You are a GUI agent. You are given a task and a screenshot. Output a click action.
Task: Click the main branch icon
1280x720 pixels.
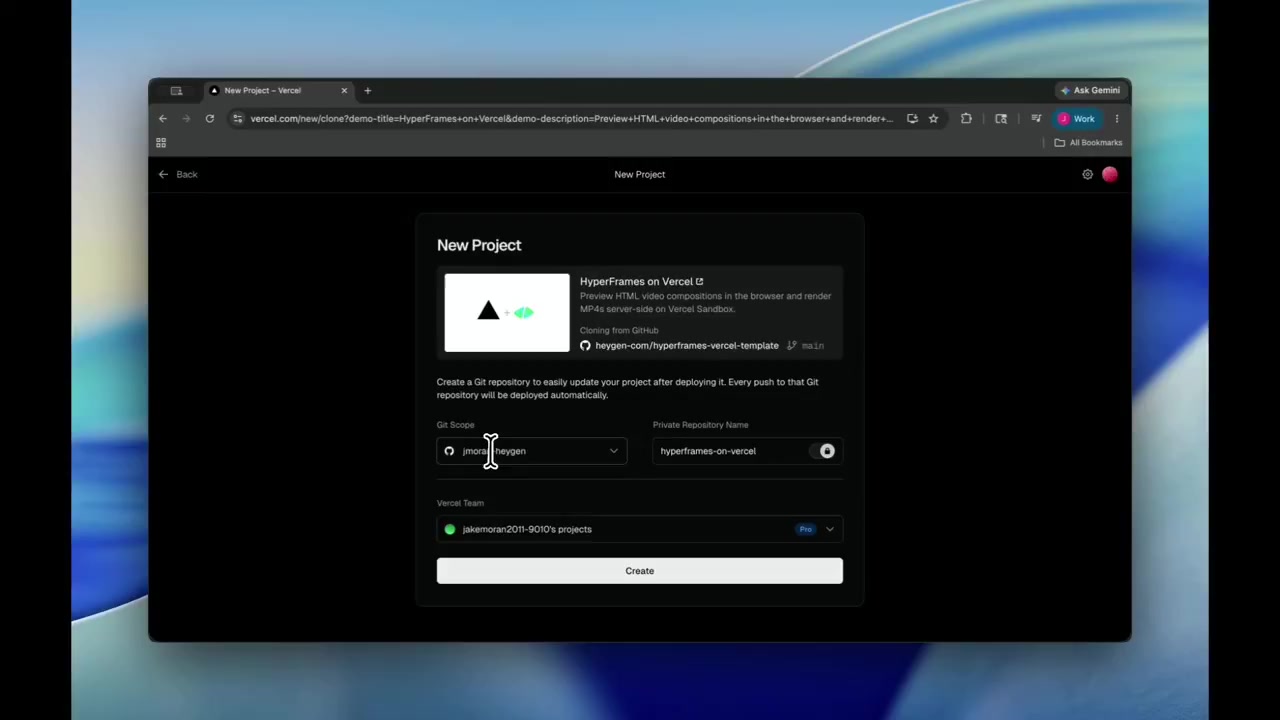coord(791,345)
